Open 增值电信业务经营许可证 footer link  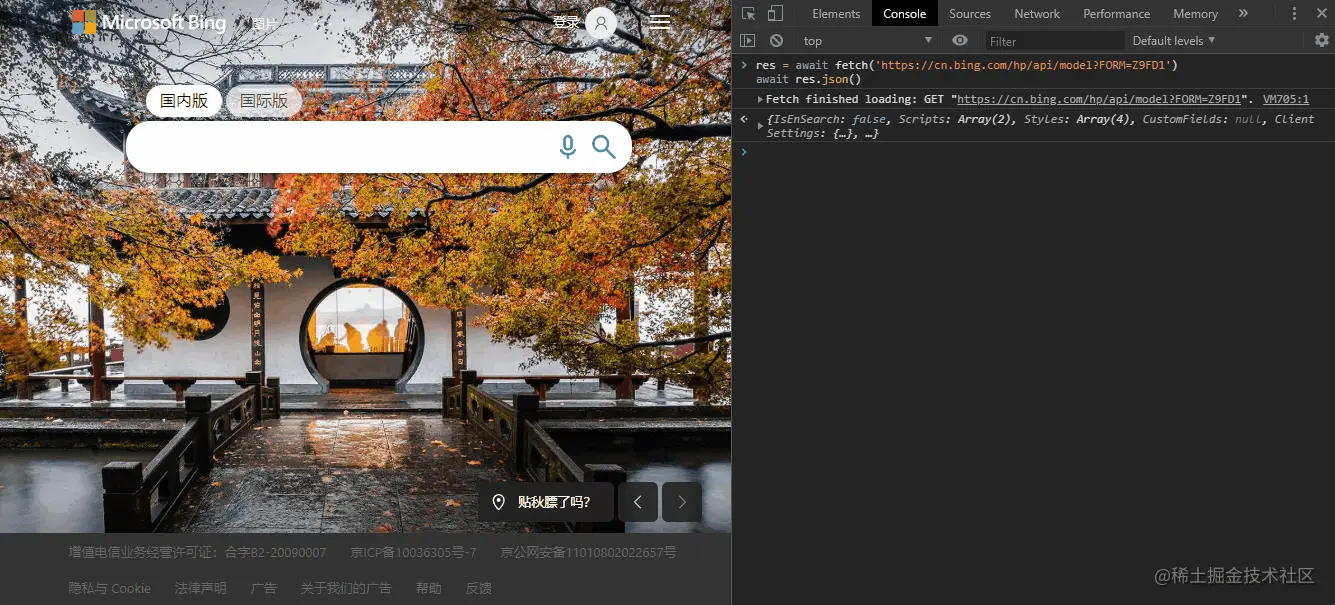point(197,552)
